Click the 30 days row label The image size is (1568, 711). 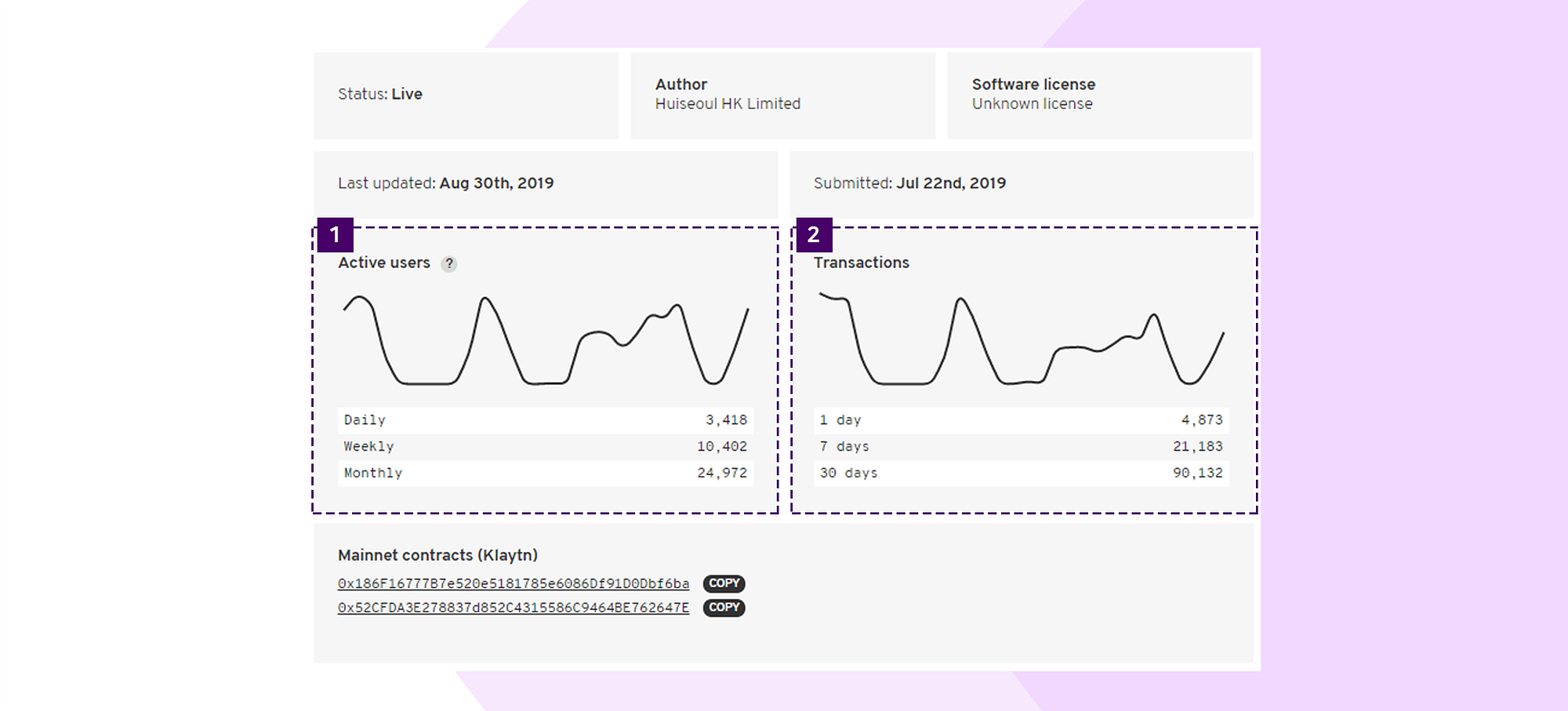point(848,473)
